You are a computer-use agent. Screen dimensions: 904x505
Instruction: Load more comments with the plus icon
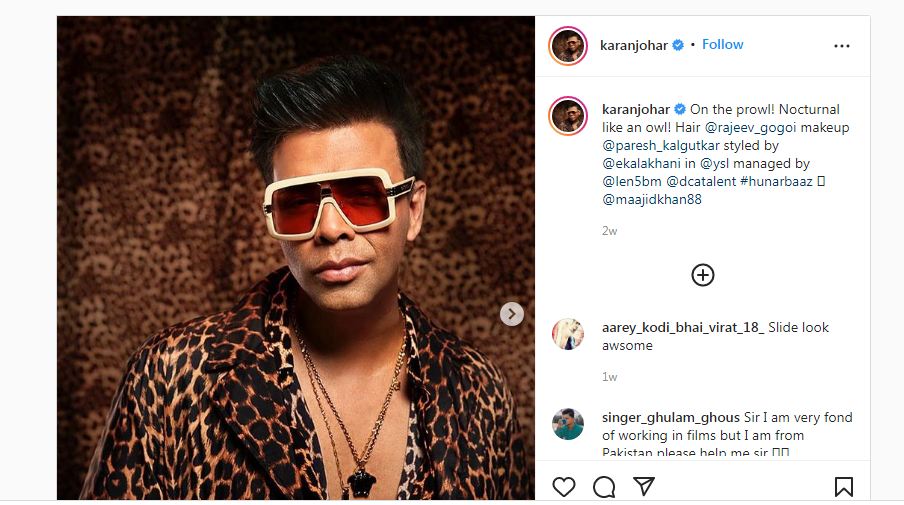click(x=703, y=275)
